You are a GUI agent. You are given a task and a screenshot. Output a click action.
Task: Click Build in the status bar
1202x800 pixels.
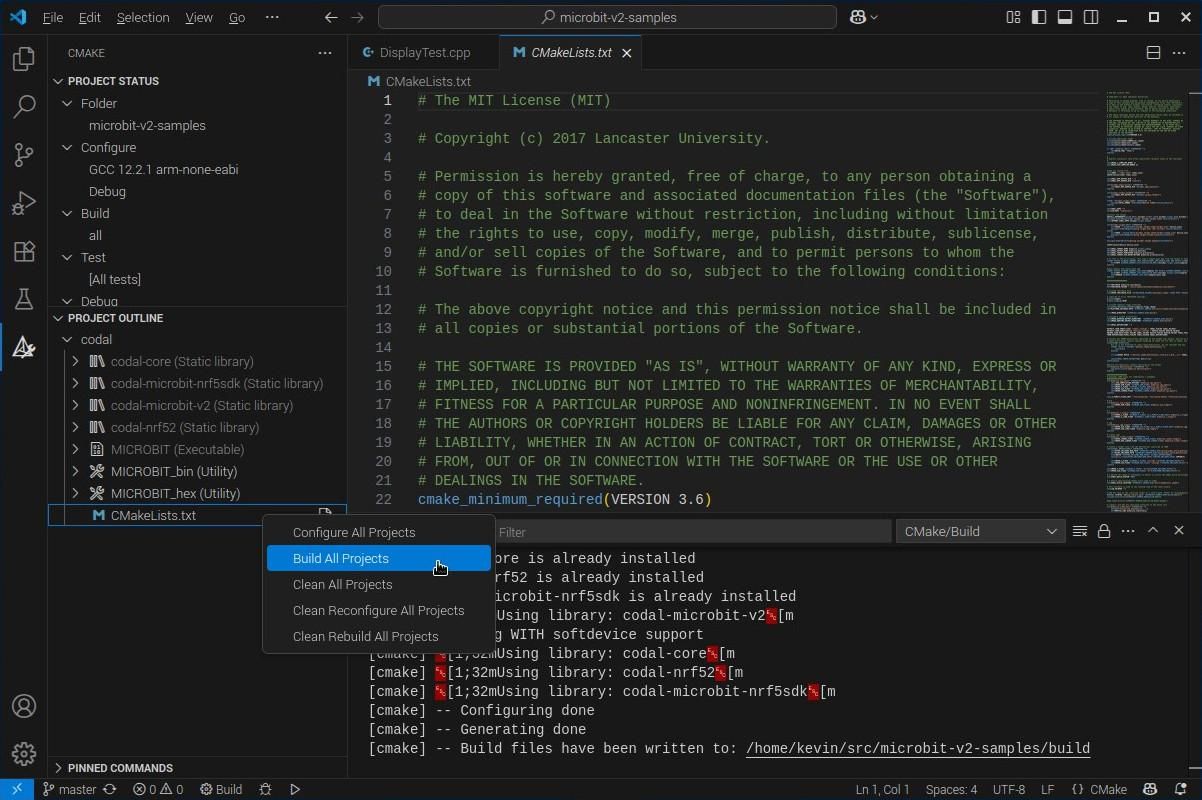coord(221,789)
